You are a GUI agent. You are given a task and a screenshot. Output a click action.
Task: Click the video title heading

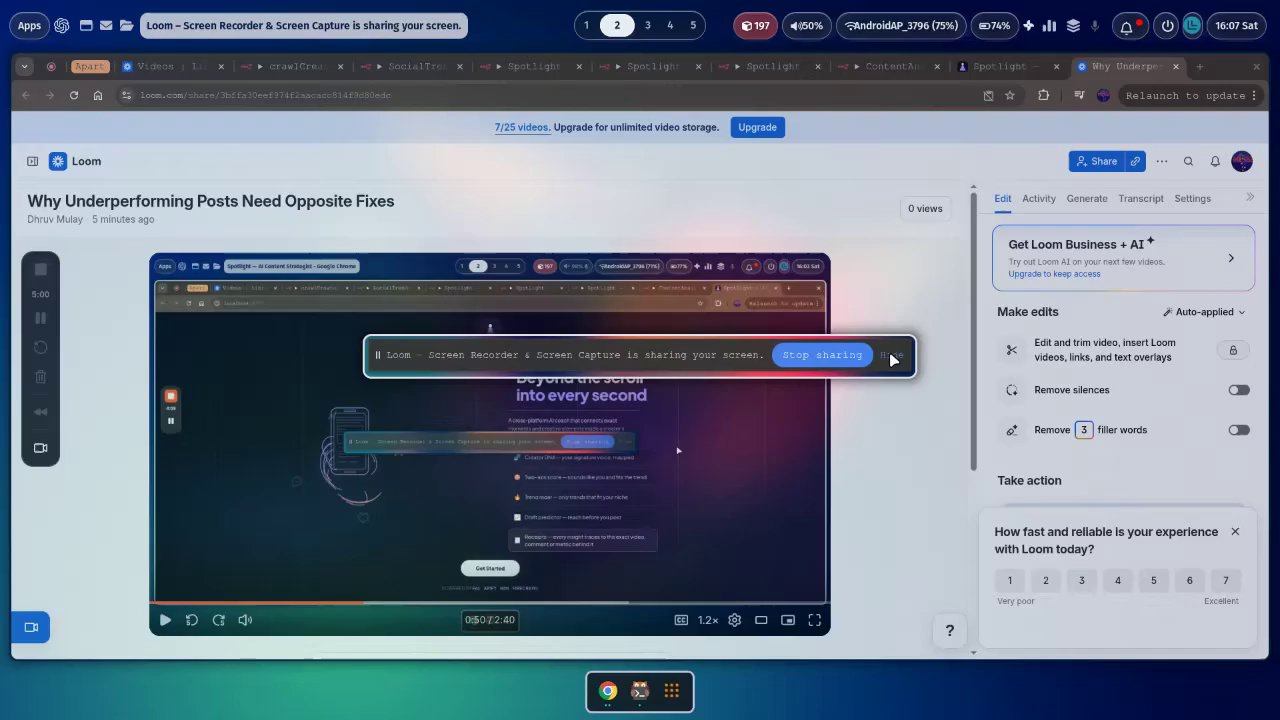point(211,201)
